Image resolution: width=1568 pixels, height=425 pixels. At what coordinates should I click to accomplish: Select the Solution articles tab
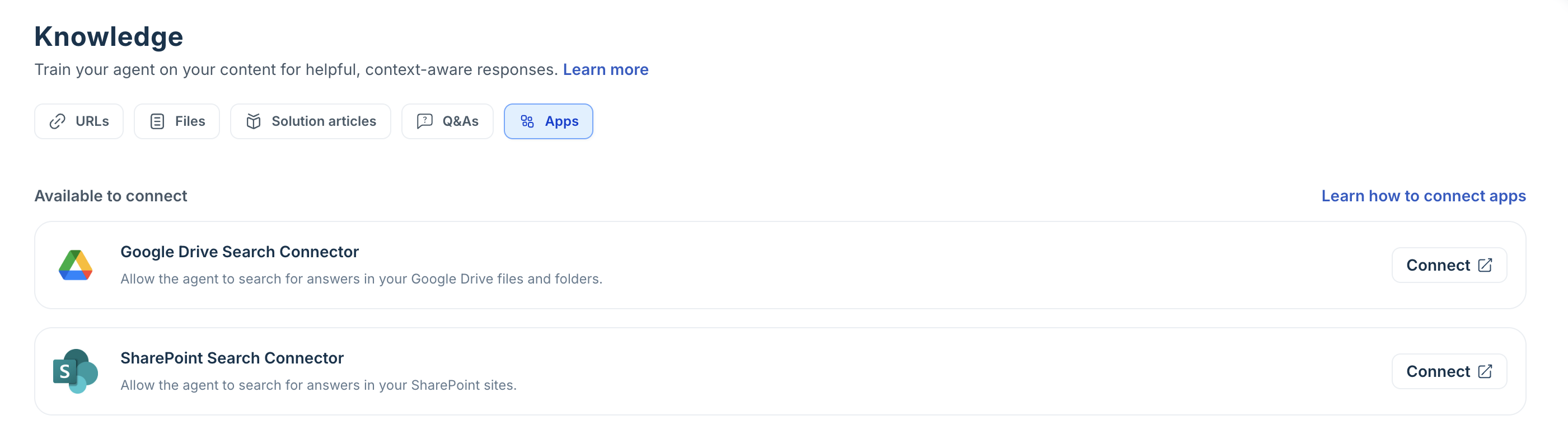tap(311, 121)
